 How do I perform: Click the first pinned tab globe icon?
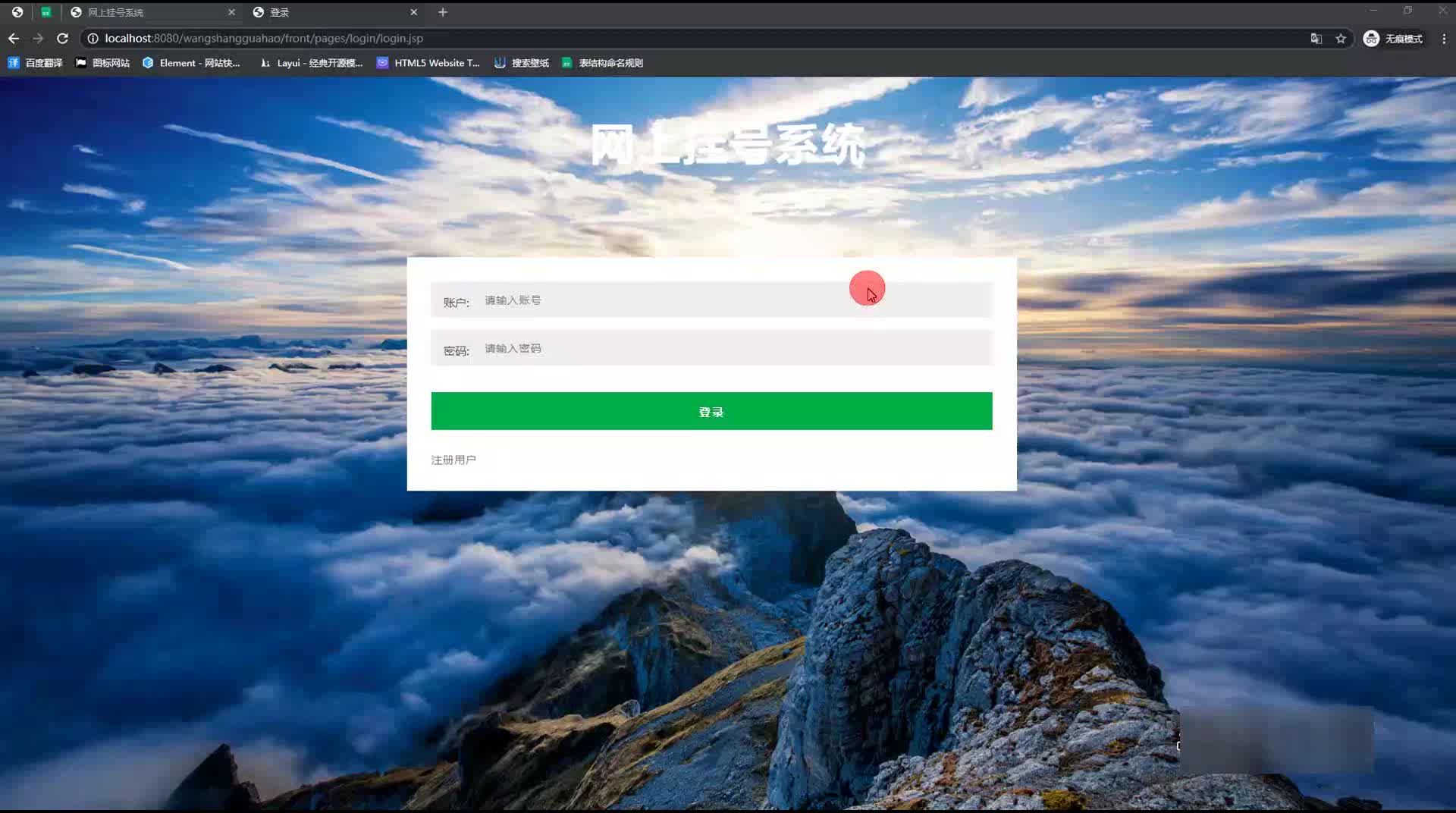pos(17,12)
